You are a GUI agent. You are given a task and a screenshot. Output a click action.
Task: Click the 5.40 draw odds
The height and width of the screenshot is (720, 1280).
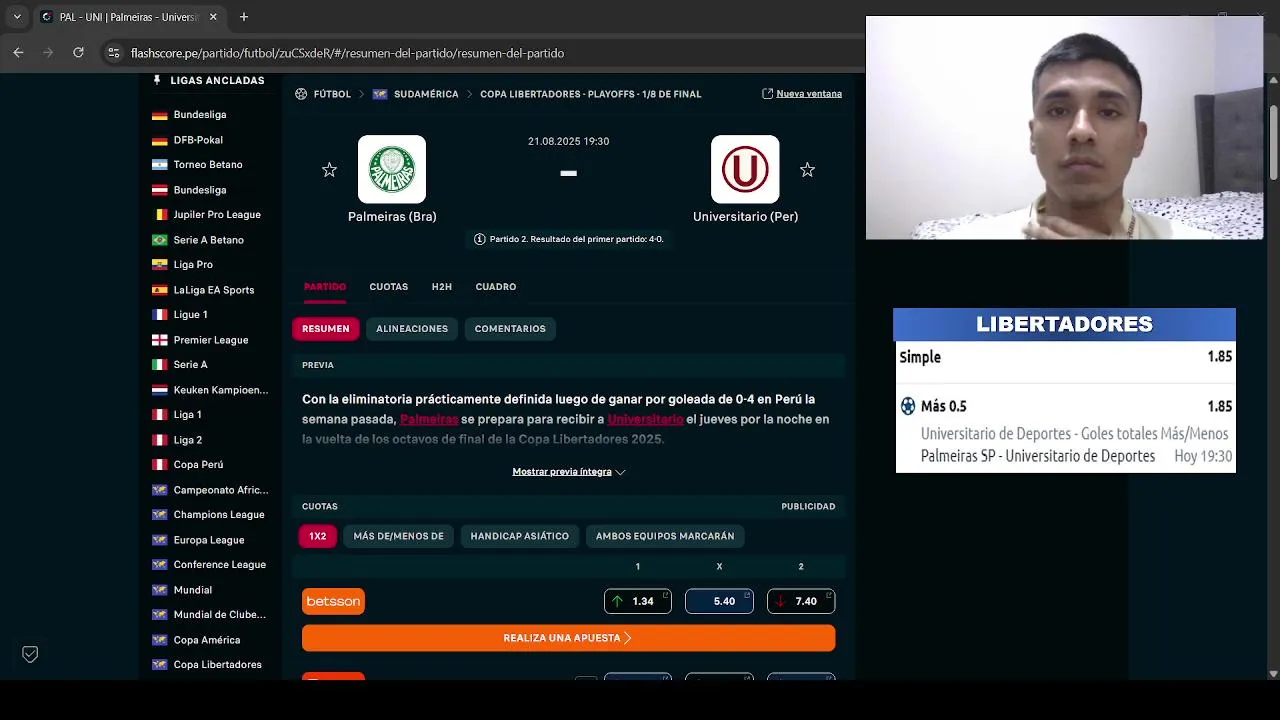tap(719, 601)
